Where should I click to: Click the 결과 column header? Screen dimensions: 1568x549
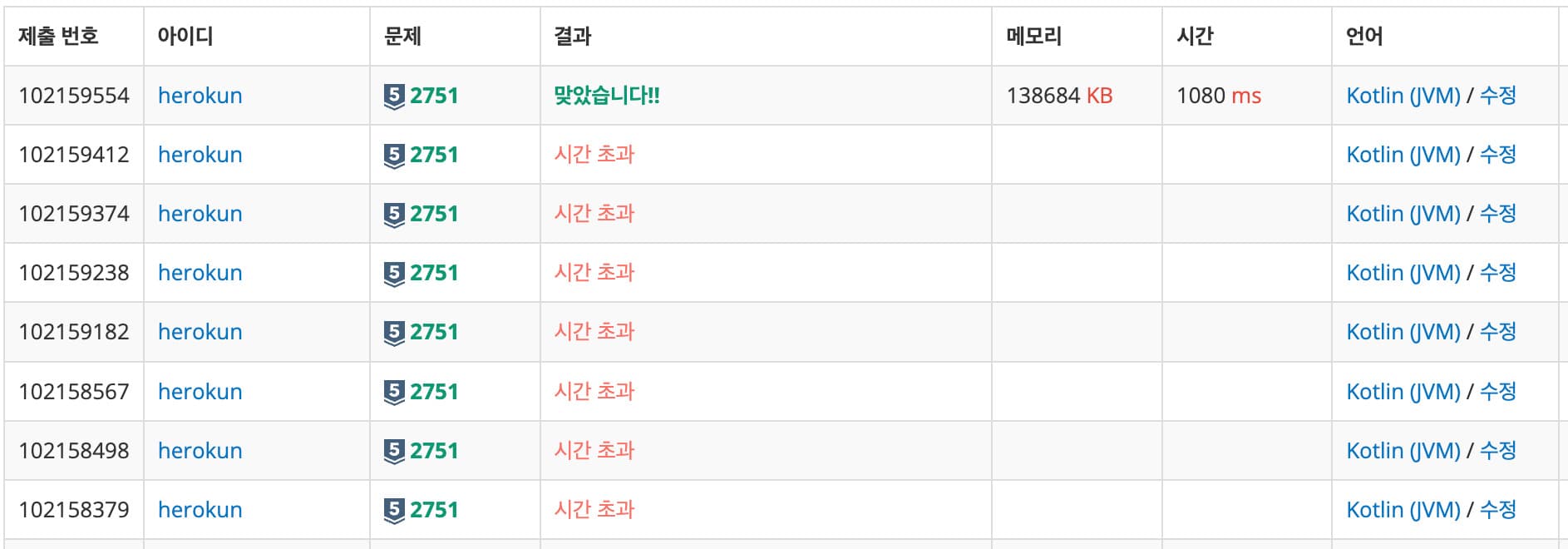(x=573, y=36)
